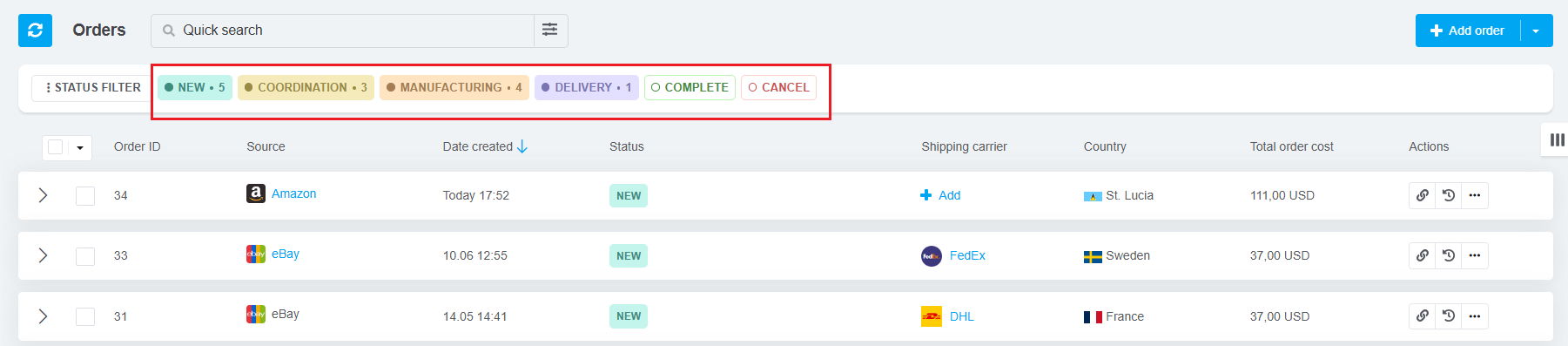Filter by MANUFACTURING status
Screen dimensions: 1568x346
454,87
